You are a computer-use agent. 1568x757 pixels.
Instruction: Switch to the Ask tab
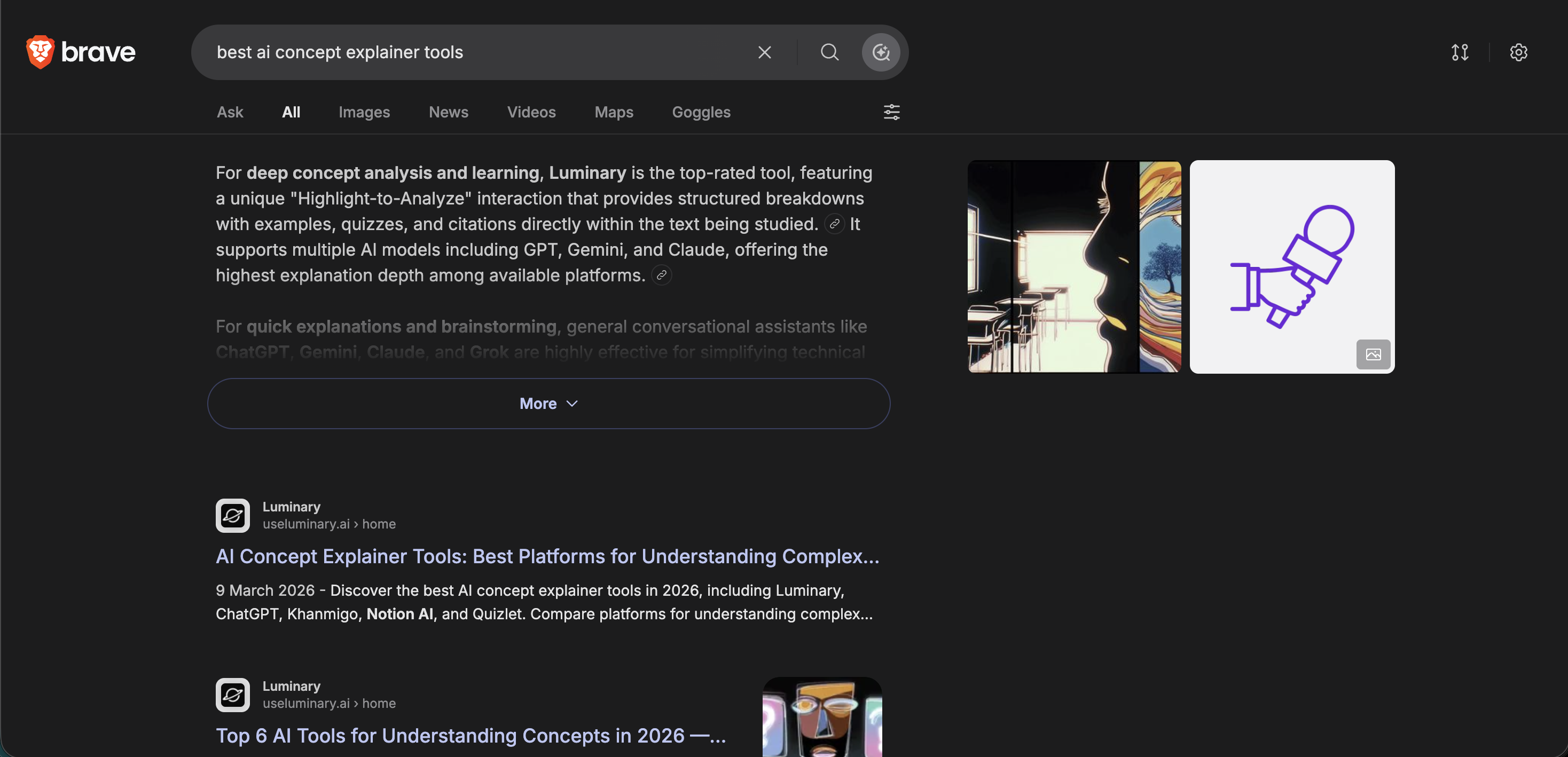[230, 112]
